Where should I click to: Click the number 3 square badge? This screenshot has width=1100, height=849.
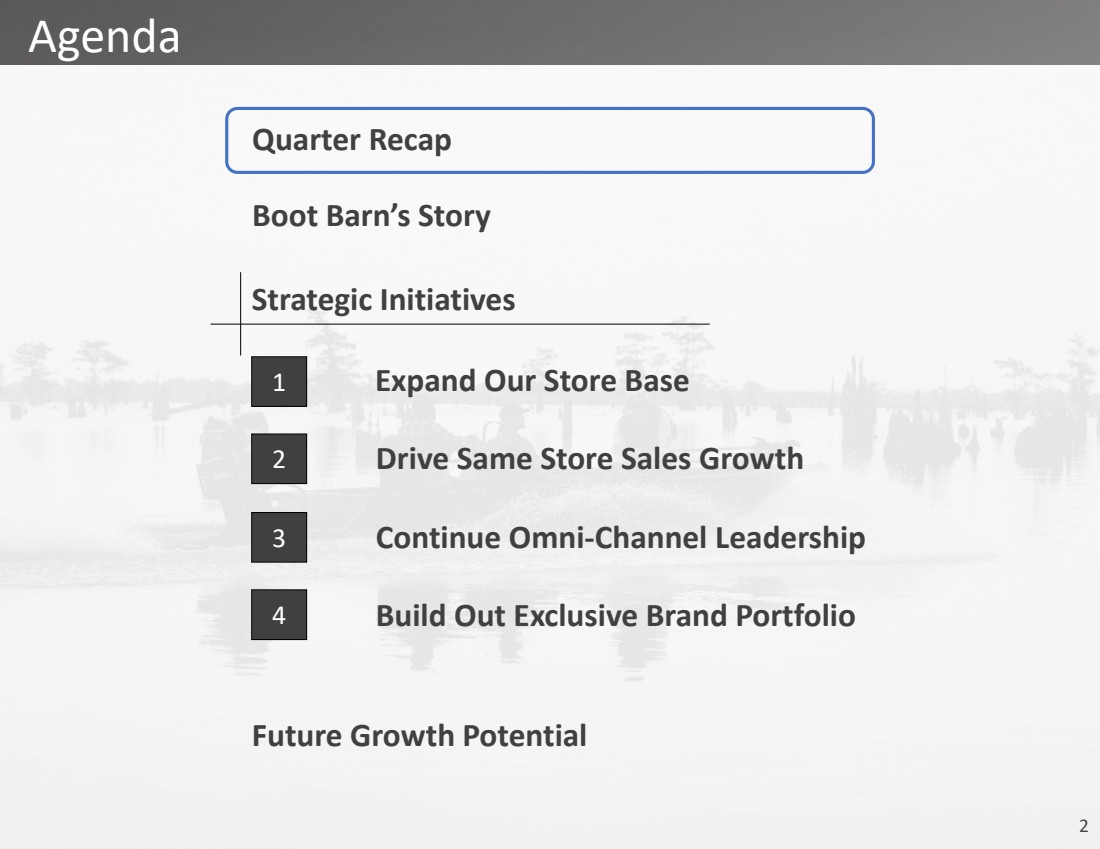tap(279, 538)
